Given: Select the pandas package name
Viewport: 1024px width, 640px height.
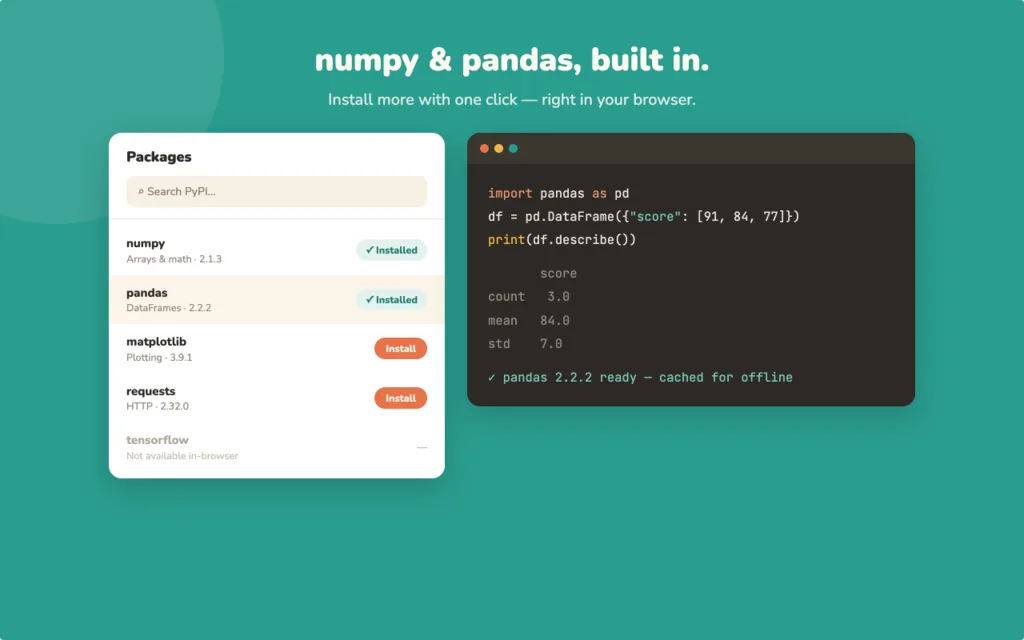Looking at the screenshot, I should tap(147, 293).
